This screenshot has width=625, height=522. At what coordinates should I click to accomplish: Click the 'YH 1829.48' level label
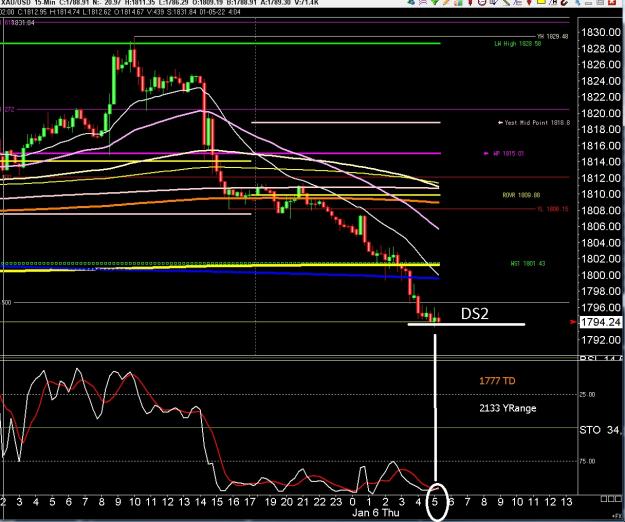[552, 37]
